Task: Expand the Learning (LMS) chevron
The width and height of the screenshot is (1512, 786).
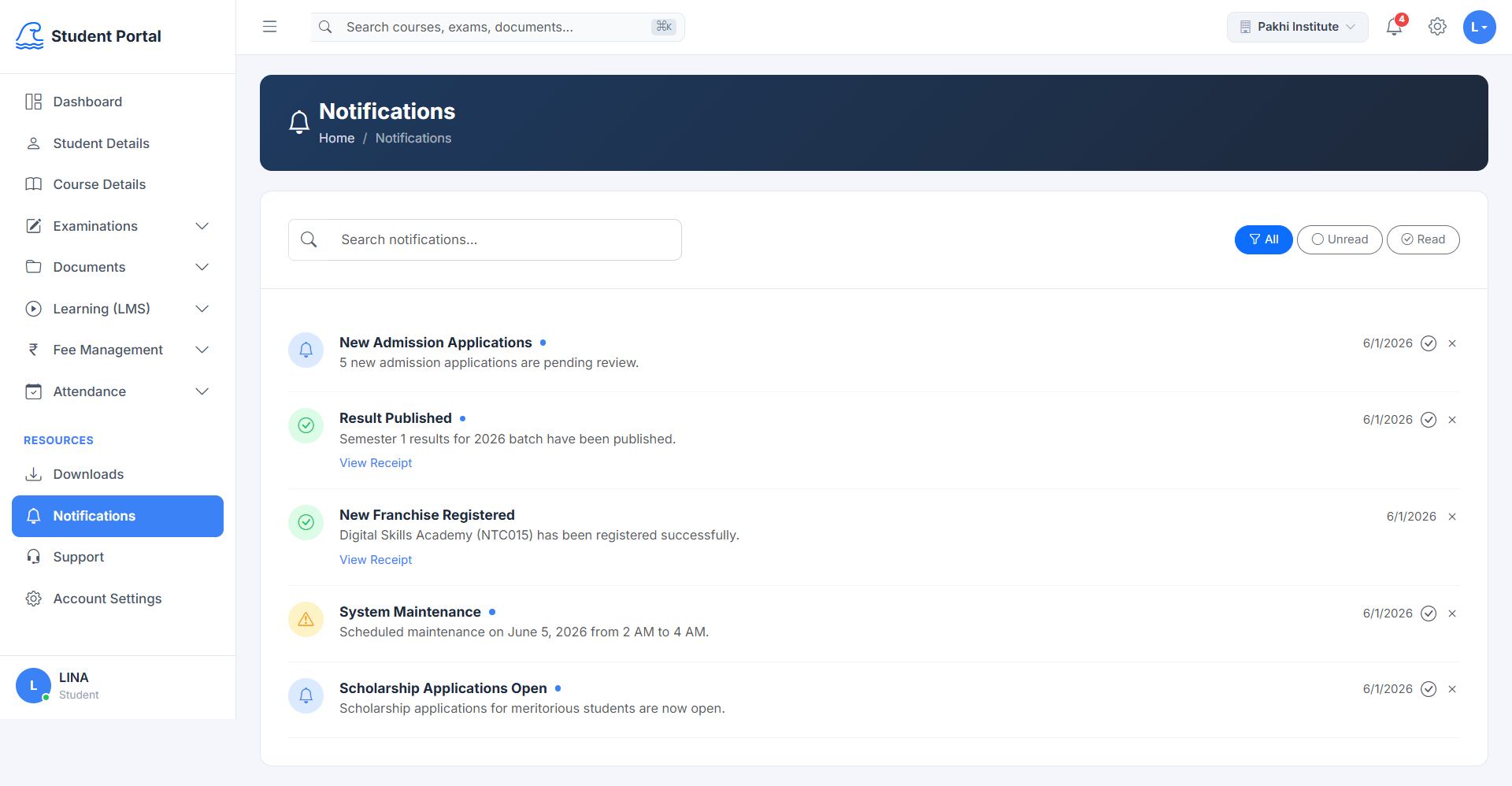Action: (x=202, y=309)
